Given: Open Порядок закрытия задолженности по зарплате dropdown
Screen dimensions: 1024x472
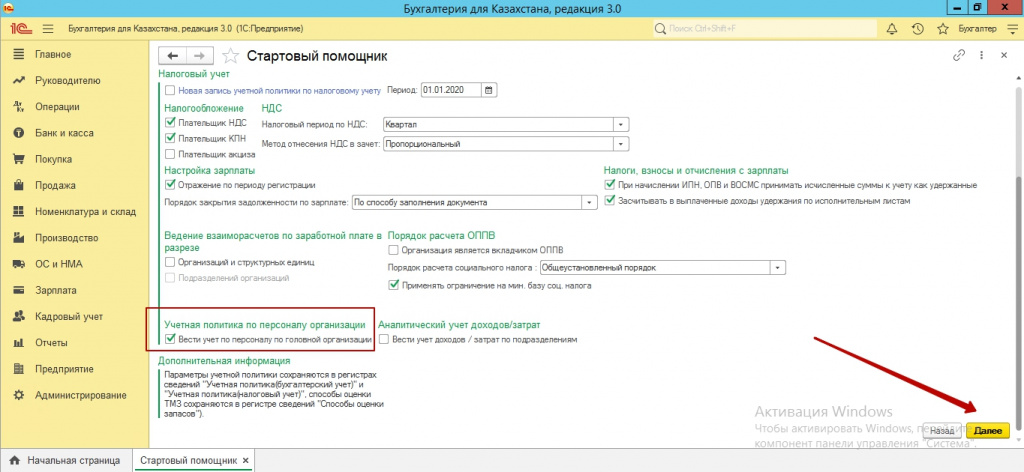Looking at the screenshot, I should [x=590, y=202].
